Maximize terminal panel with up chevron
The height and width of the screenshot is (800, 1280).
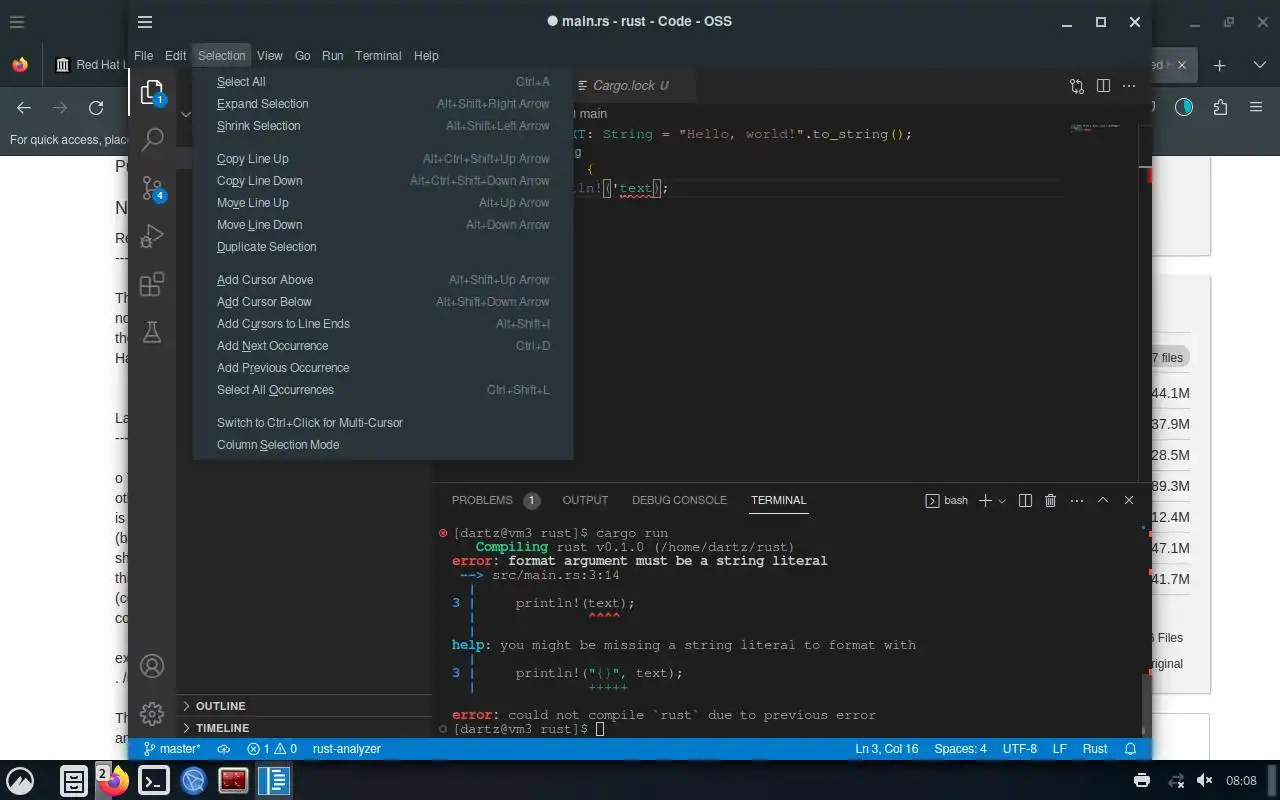1103,500
